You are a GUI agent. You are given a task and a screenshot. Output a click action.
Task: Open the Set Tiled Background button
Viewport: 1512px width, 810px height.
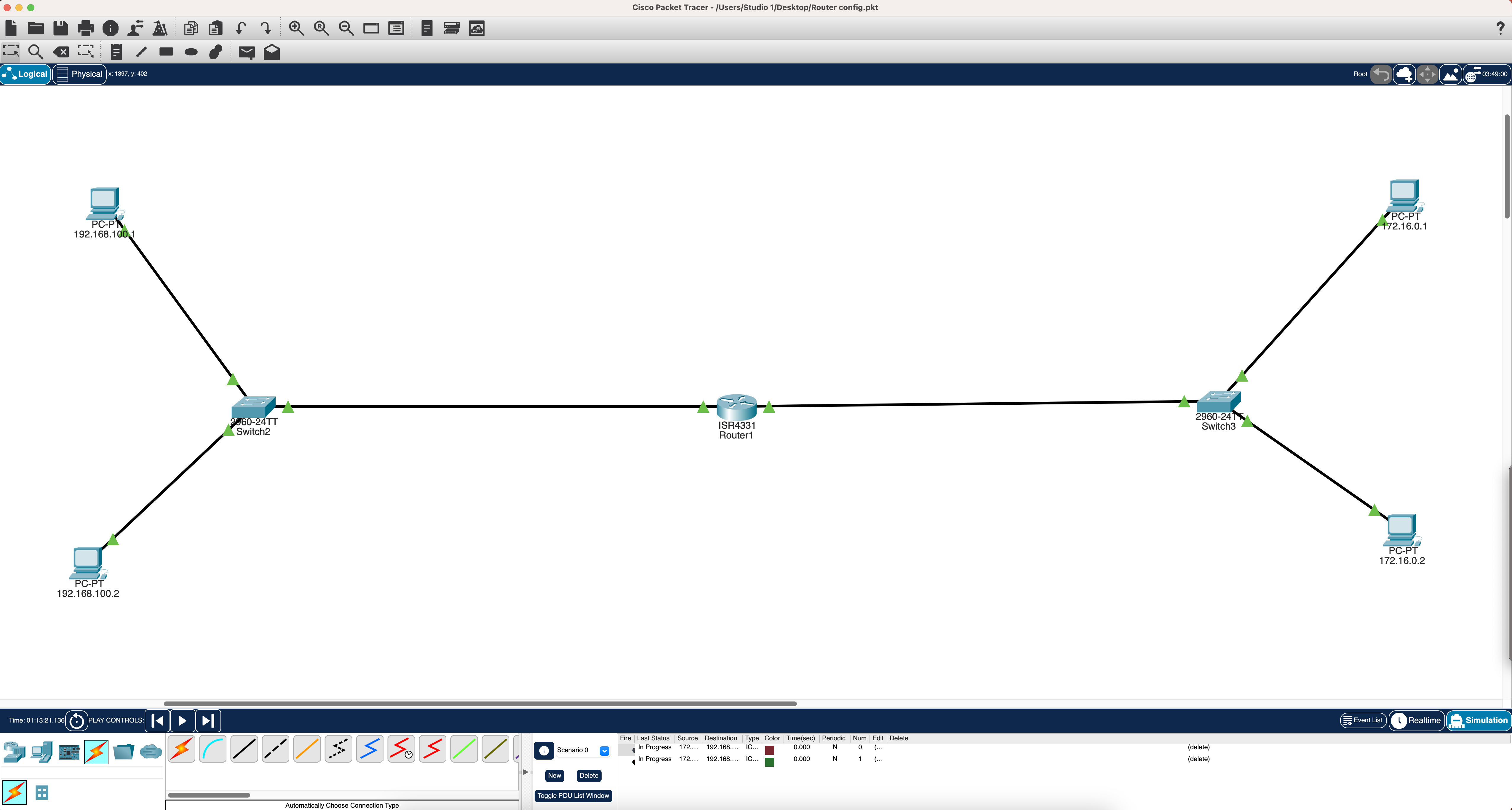[x=1450, y=75]
